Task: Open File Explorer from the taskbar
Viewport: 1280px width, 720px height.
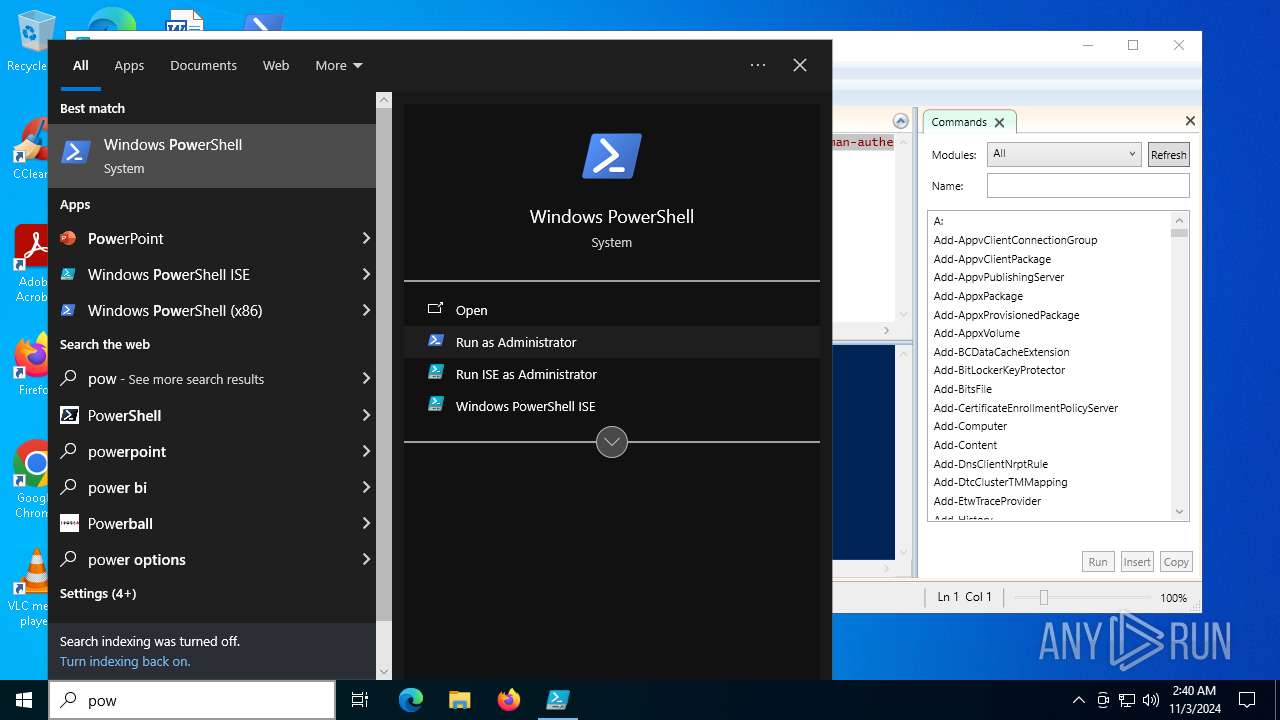Action: [459, 700]
